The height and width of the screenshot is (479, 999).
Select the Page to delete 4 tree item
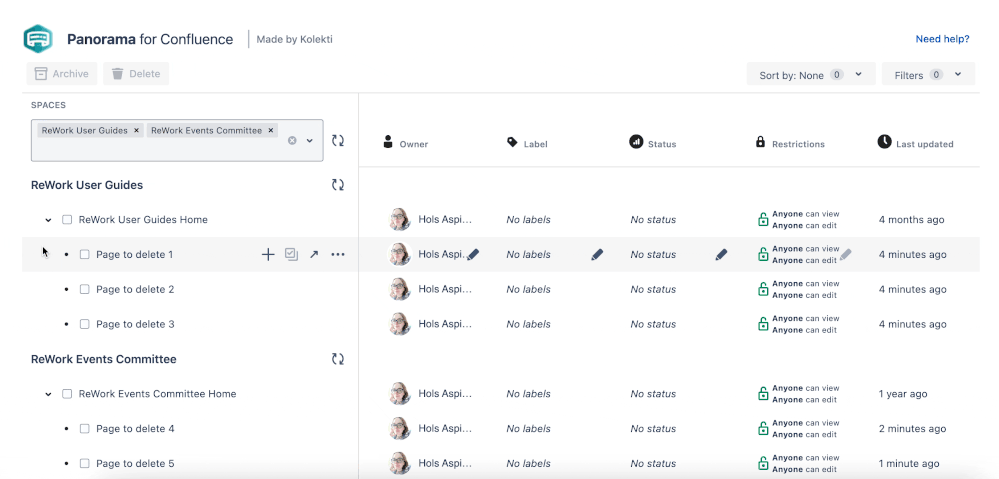135,429
